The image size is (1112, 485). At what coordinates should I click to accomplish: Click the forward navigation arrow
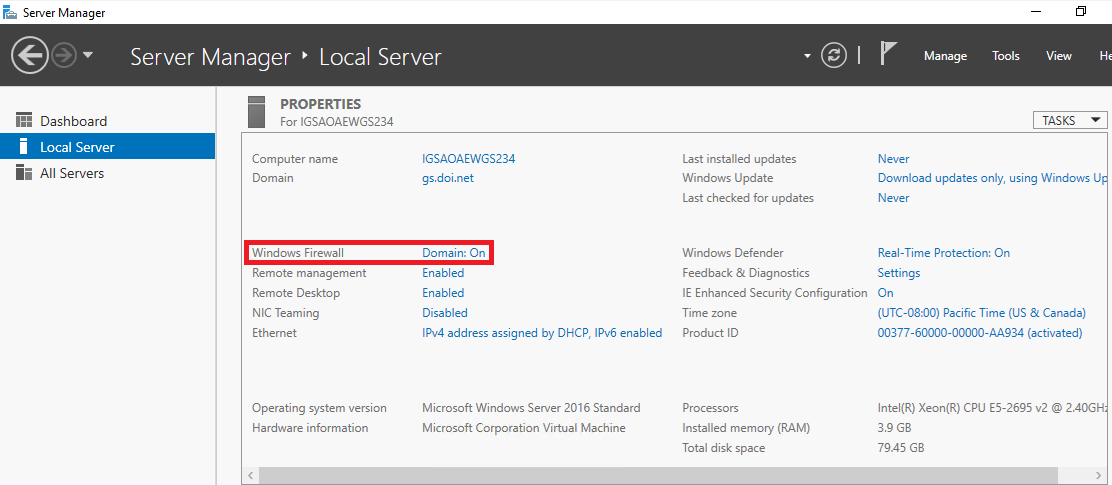click(x=64, y=55)
